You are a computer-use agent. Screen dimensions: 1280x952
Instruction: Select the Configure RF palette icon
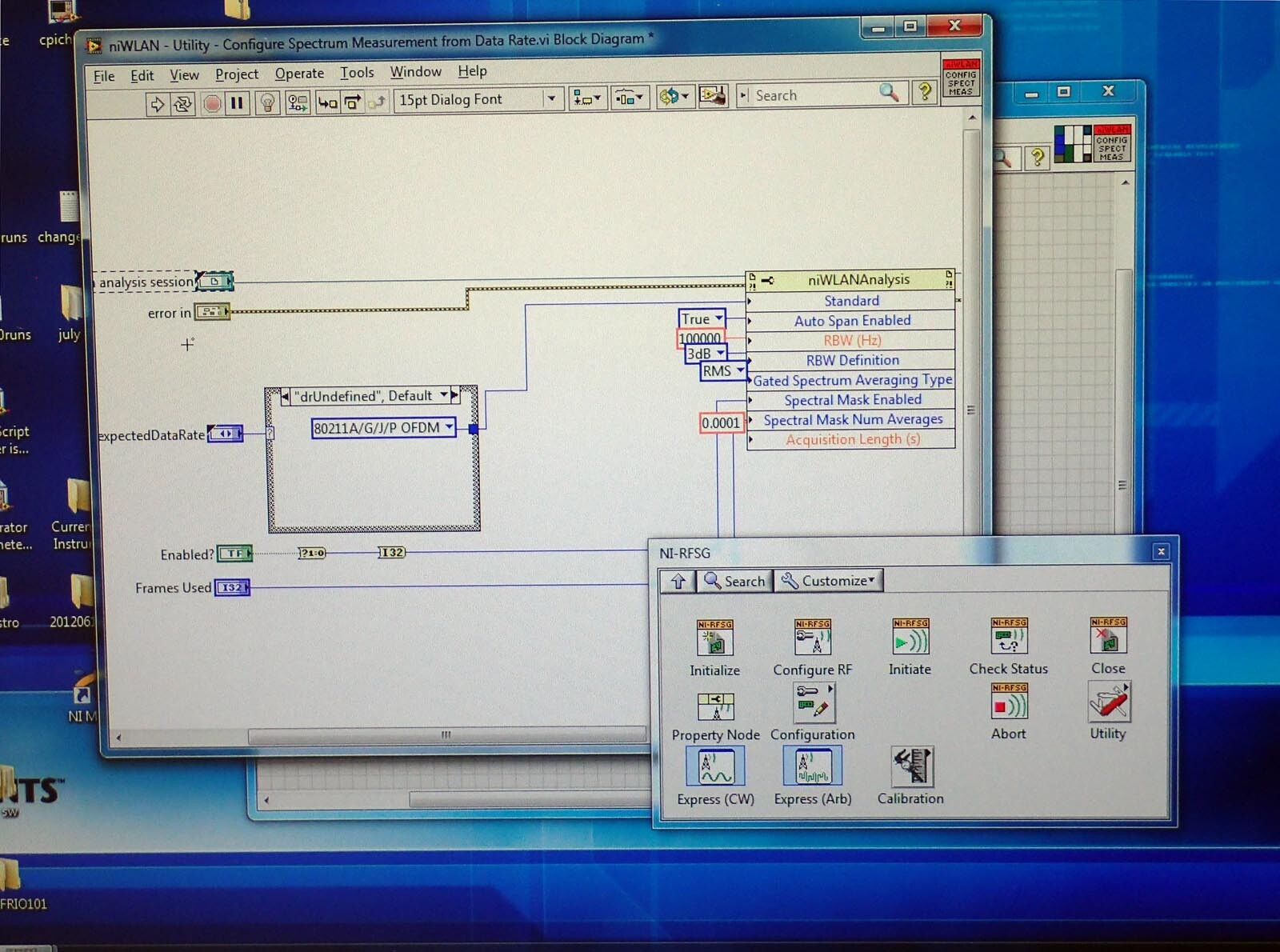tap(812, 638)
